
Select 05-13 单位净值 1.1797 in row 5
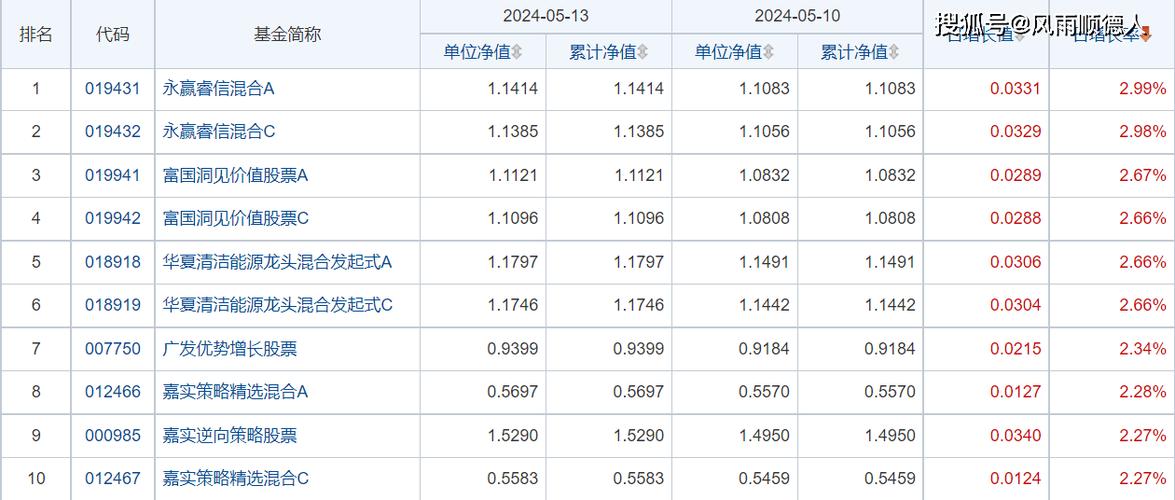tap(513, 262)
